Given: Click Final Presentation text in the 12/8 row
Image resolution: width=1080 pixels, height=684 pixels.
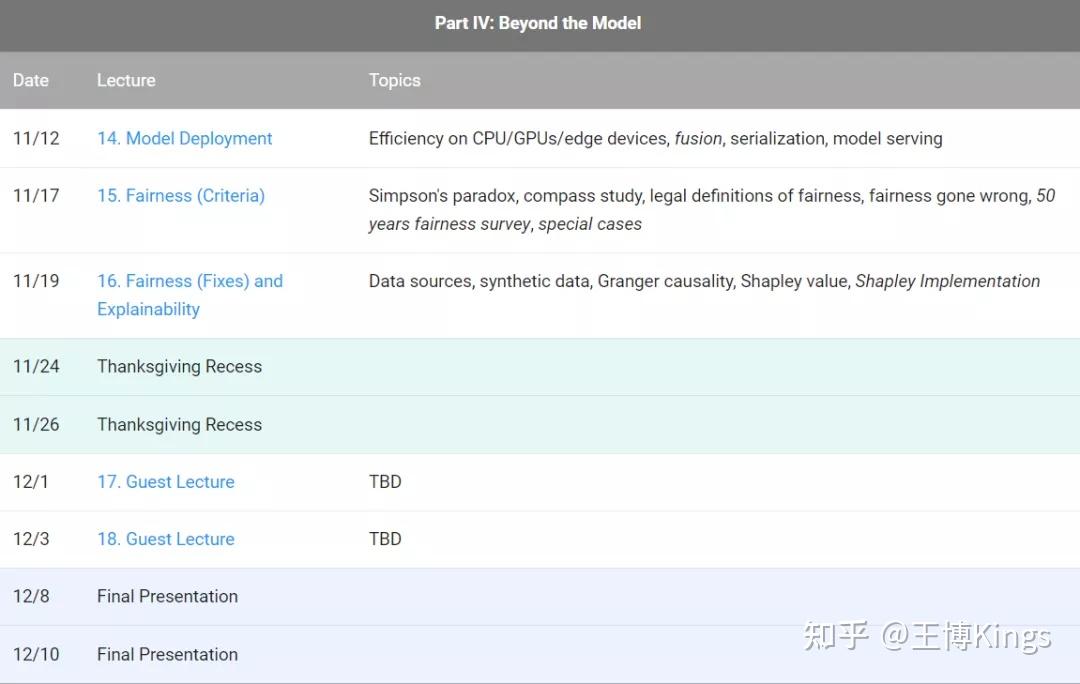Looking at the screenshot, I should tap(167, 596).
